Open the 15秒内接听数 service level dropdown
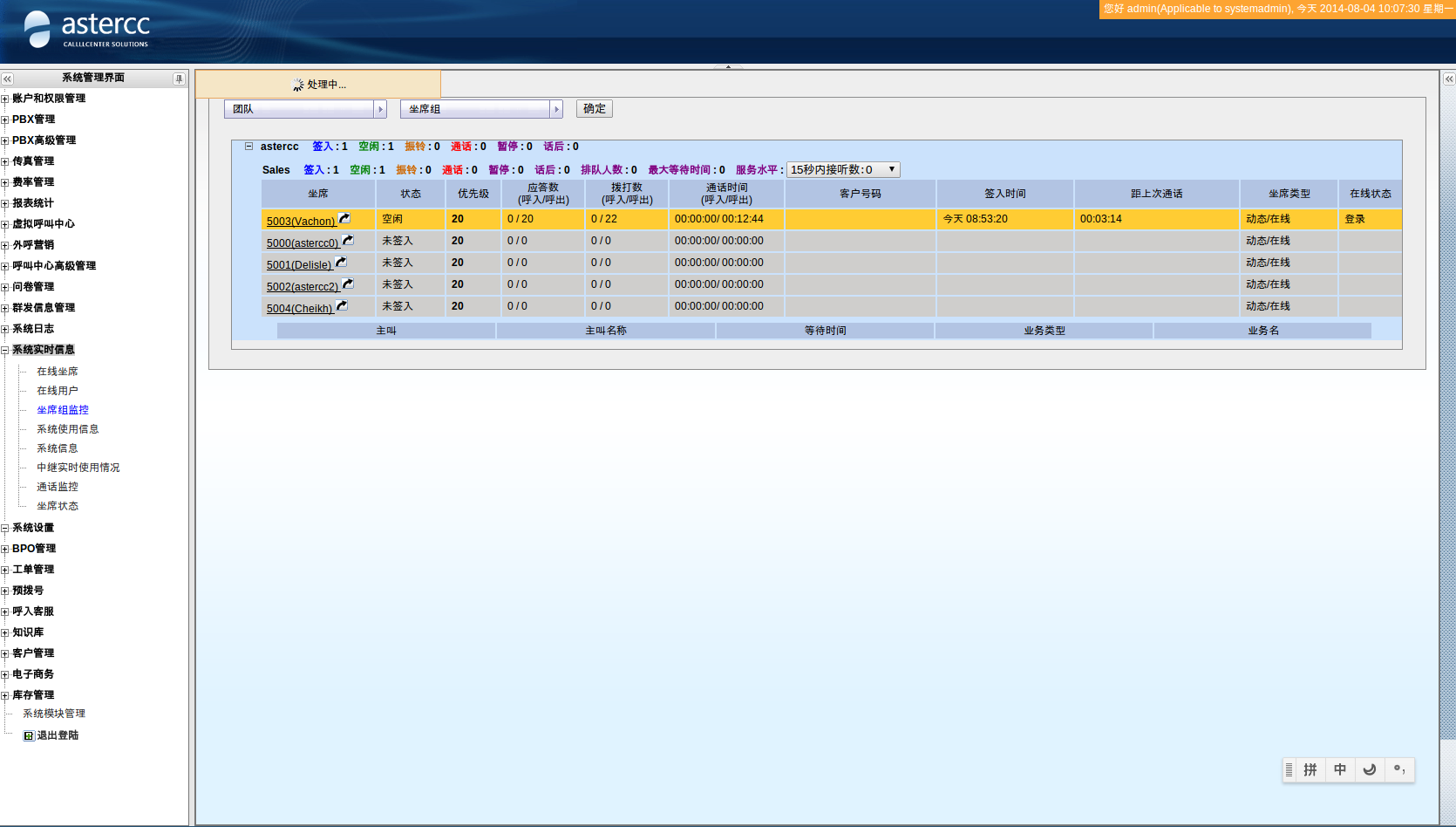The image size is (1456, 827). pyautogui.click(x=842, y=170)
